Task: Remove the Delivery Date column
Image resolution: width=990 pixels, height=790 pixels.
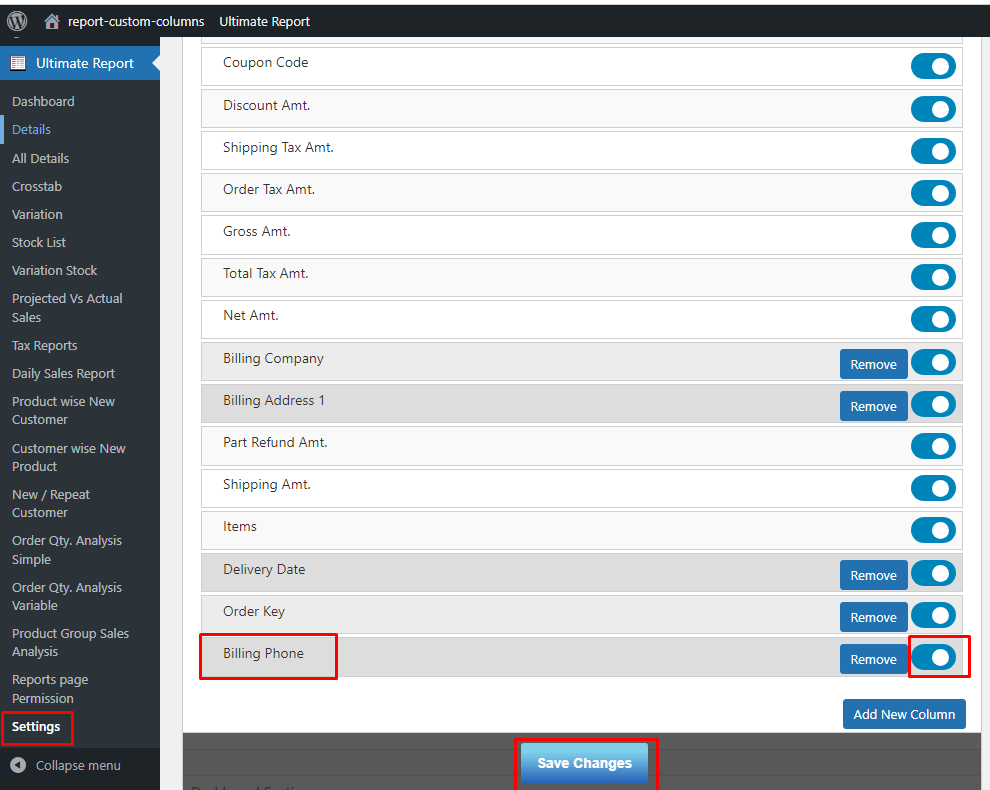Action: click(873, 575)
